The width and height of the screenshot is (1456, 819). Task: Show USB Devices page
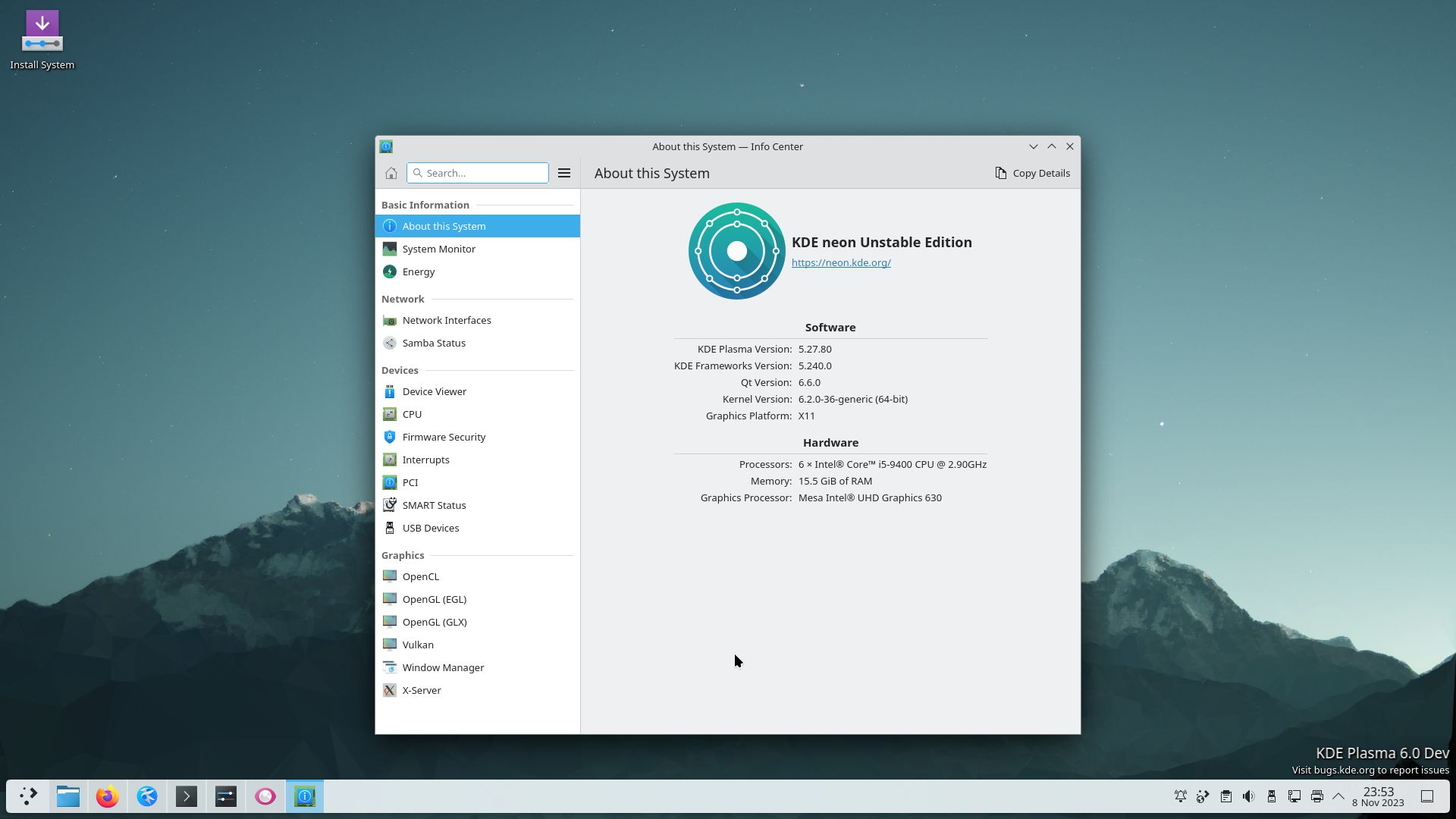tap(478, 528)
